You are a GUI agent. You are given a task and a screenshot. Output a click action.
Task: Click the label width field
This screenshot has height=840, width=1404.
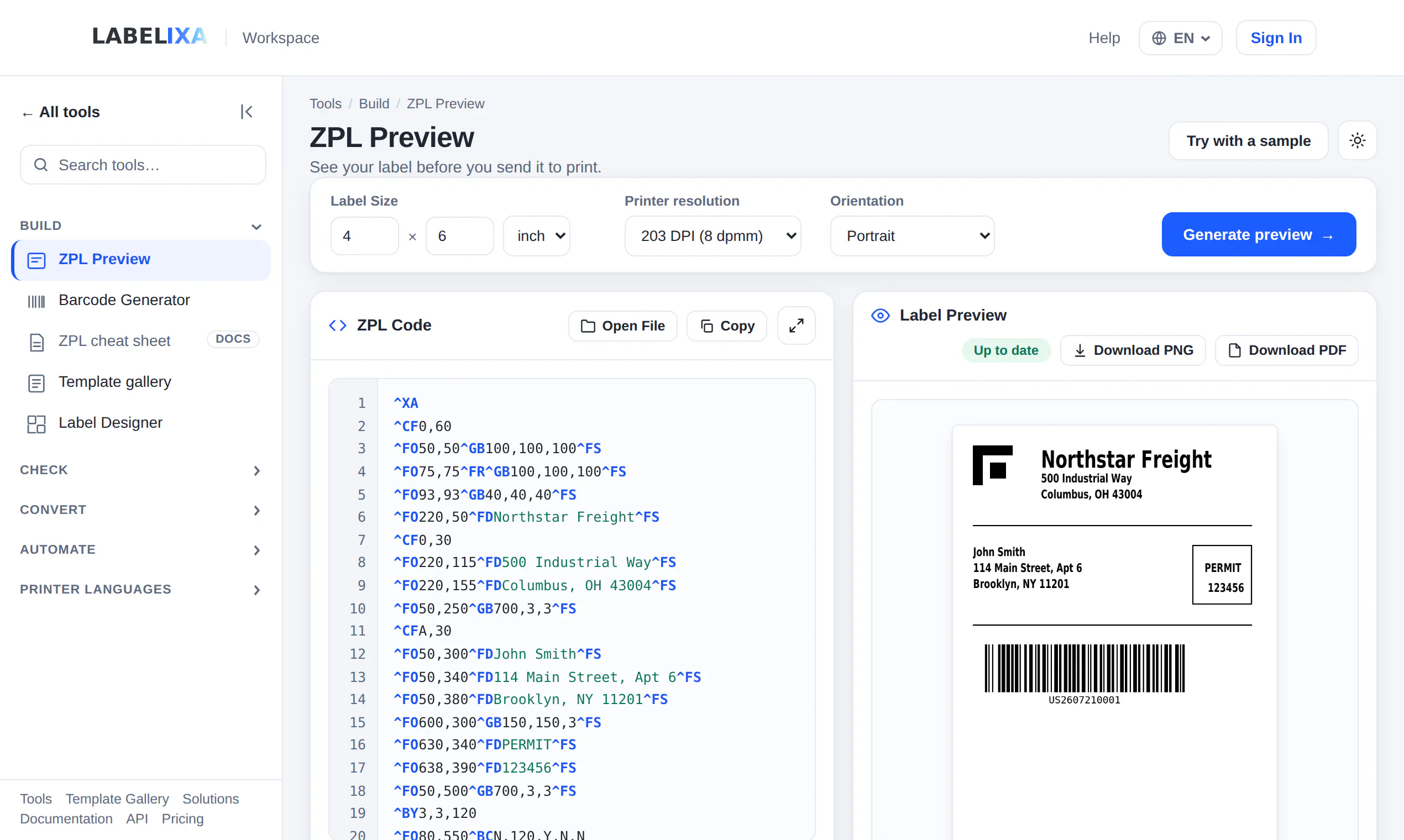pyautogui.click(x=365, y=235)
